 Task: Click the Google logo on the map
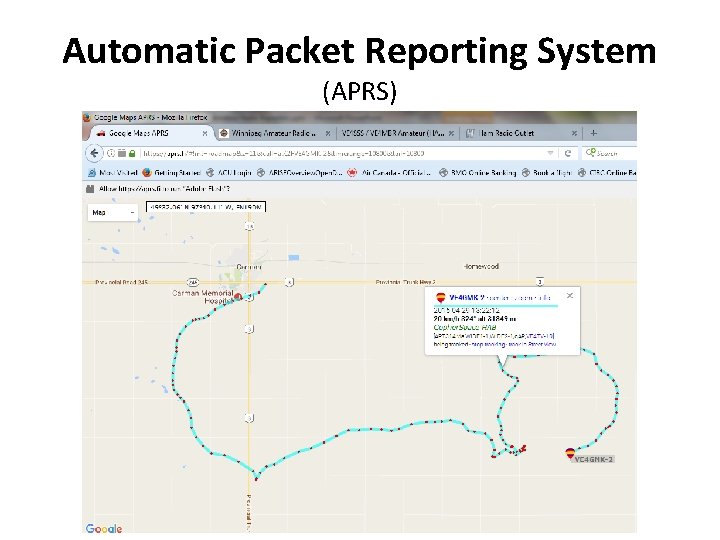(104, 529)
